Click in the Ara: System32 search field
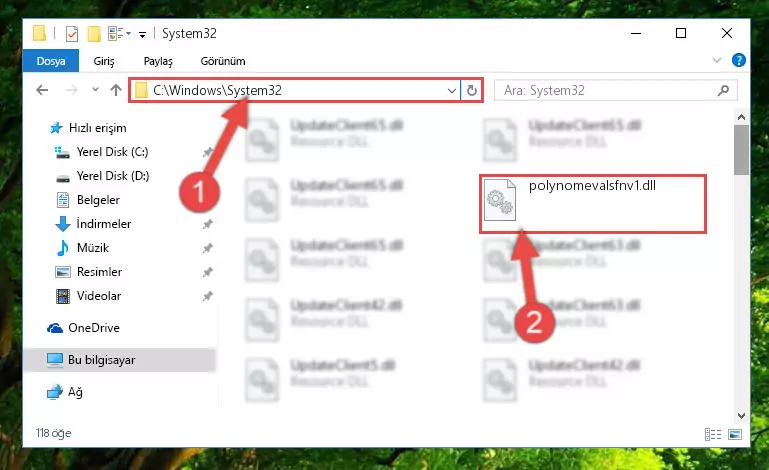 (608, 90)
